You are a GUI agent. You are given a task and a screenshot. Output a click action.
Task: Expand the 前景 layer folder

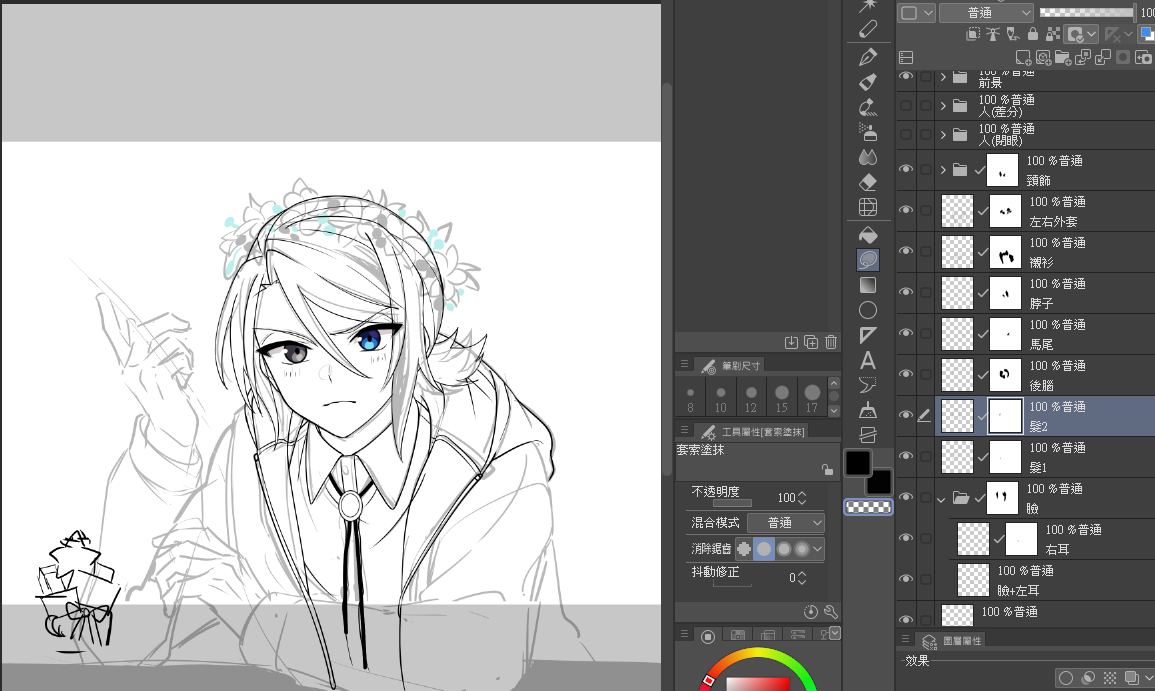pyautogui.click(x=943, y=77)
